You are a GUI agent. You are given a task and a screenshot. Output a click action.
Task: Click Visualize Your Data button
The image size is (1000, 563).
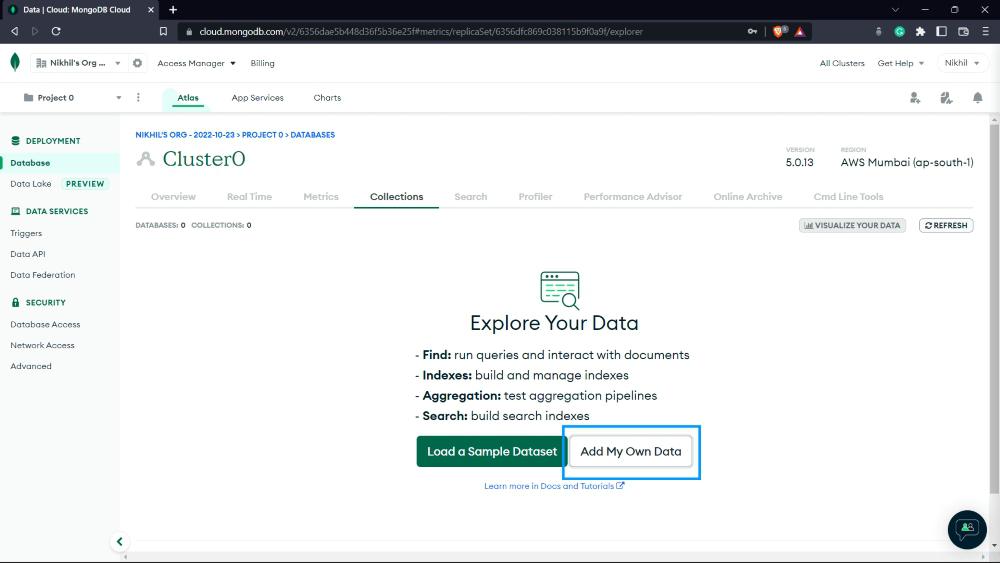click(x=852, y=225)
